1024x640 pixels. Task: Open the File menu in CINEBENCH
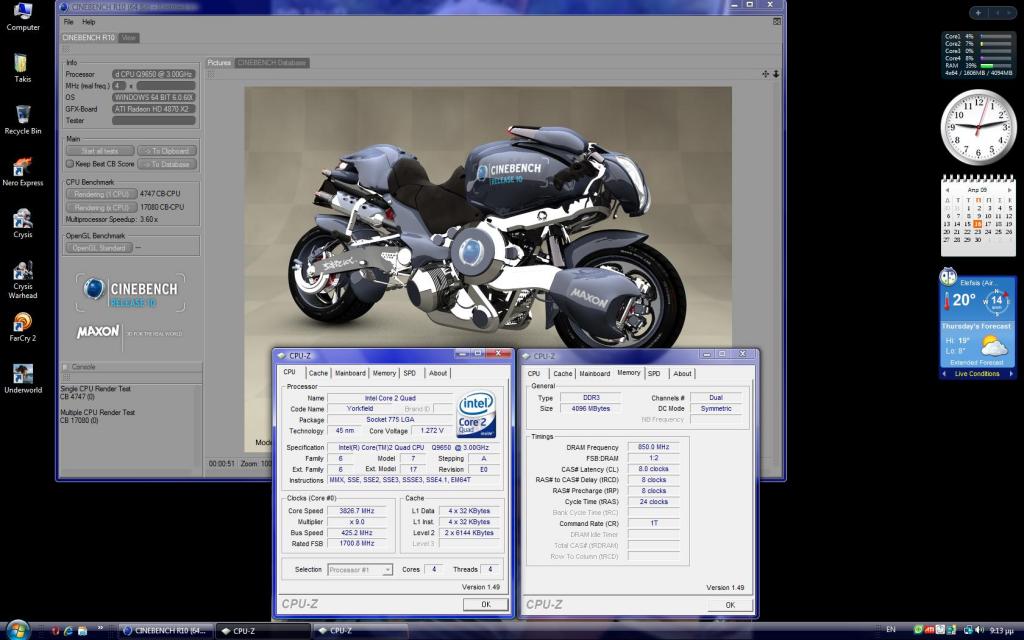click(x=69, y=22)
